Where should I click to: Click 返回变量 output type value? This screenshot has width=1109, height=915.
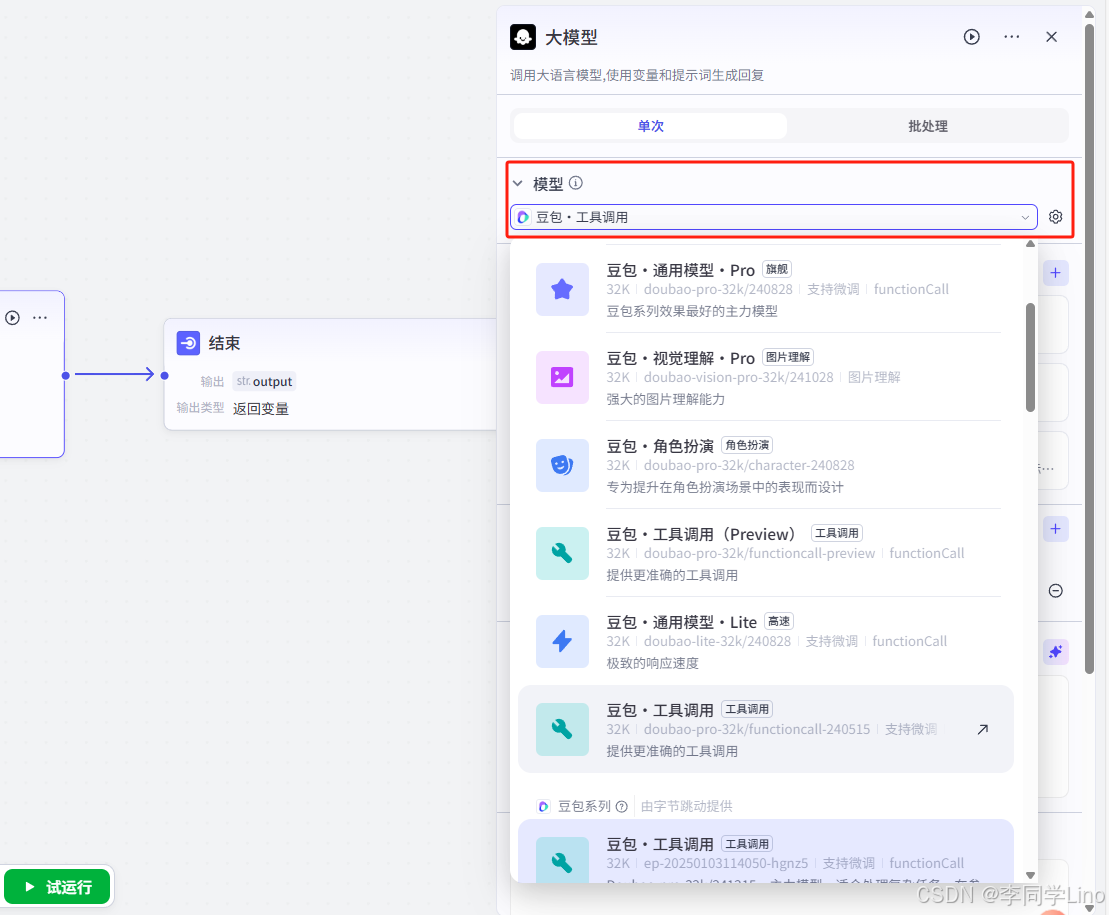coord(261,409)
